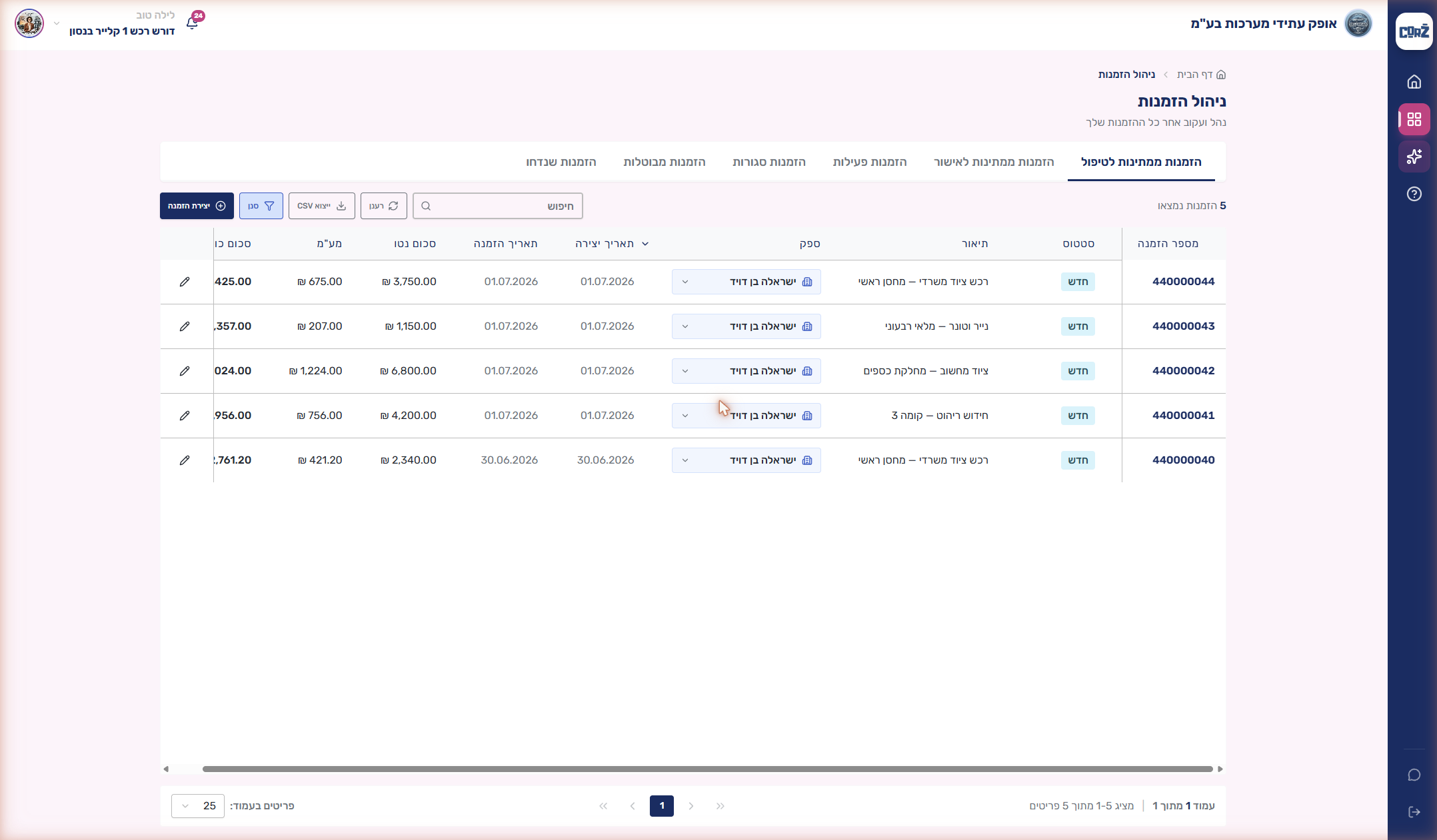
Task: Edit order 440000041 with pencil icon
Action: [x=185, y=416]
